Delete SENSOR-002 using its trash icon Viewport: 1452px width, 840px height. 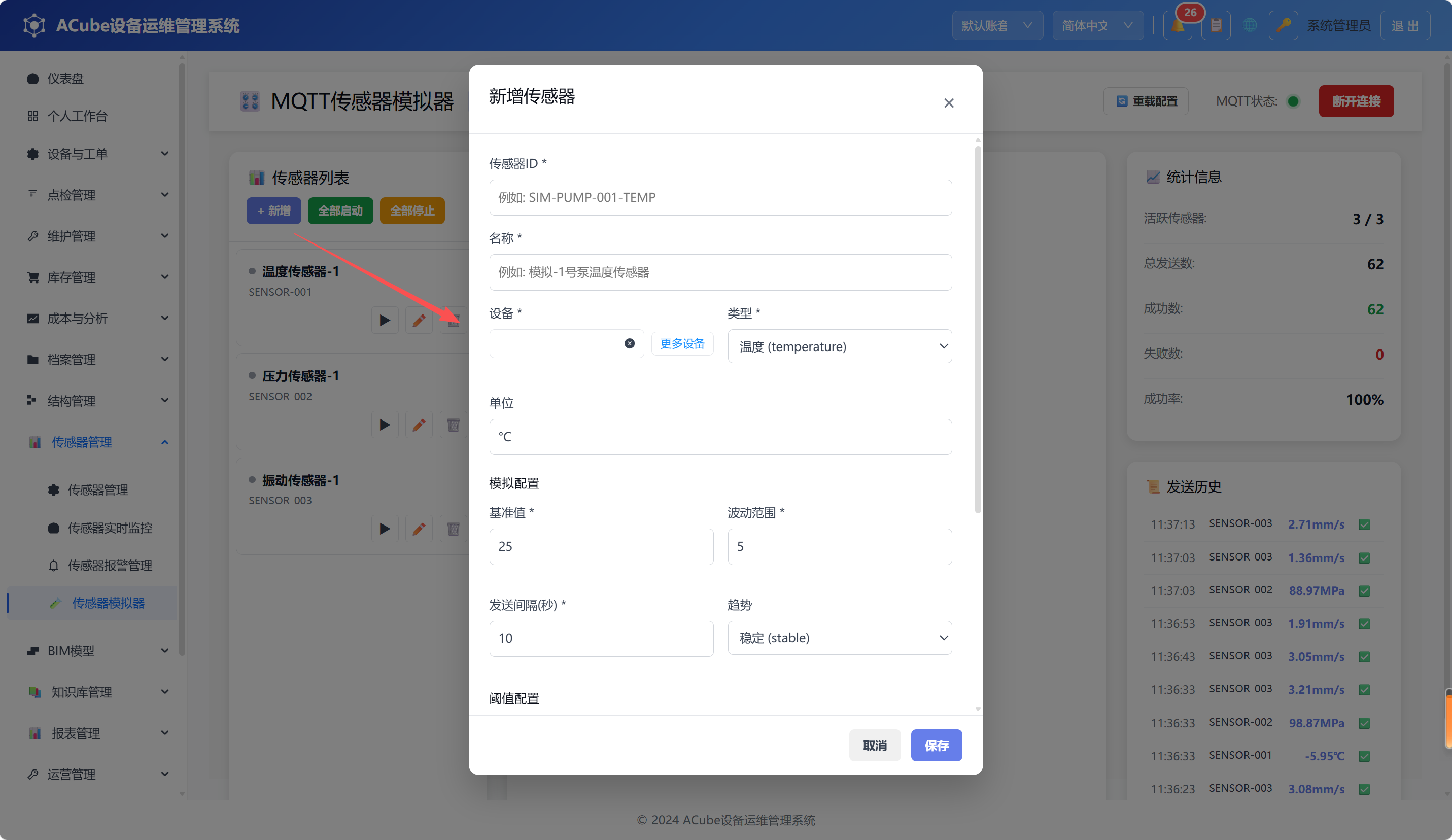click(454, 425)
